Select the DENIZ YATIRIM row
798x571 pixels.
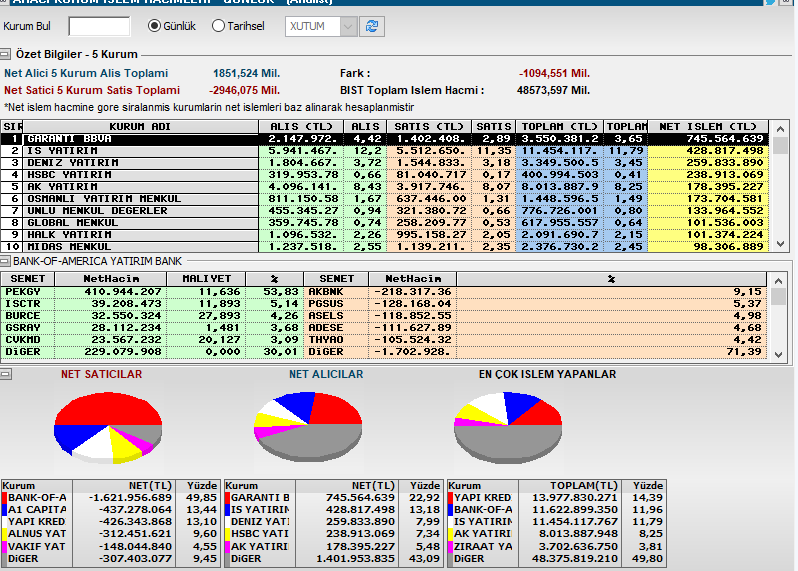[x=384, y=163]
